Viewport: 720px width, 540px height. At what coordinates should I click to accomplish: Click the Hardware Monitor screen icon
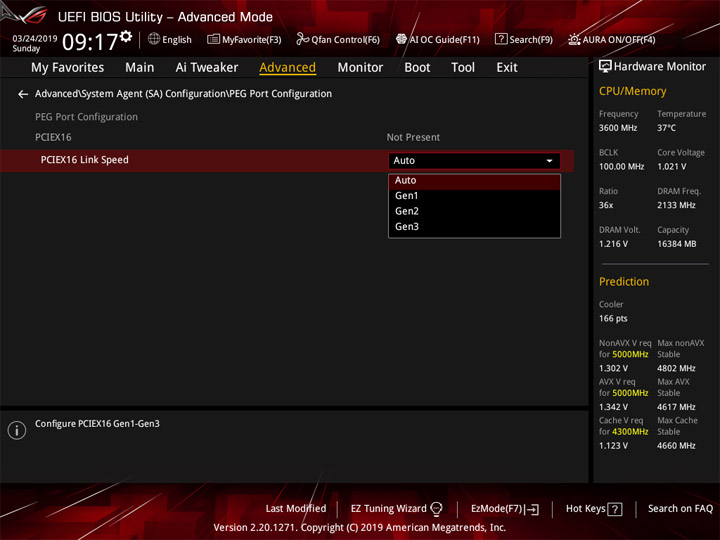(x=605, y=67)
